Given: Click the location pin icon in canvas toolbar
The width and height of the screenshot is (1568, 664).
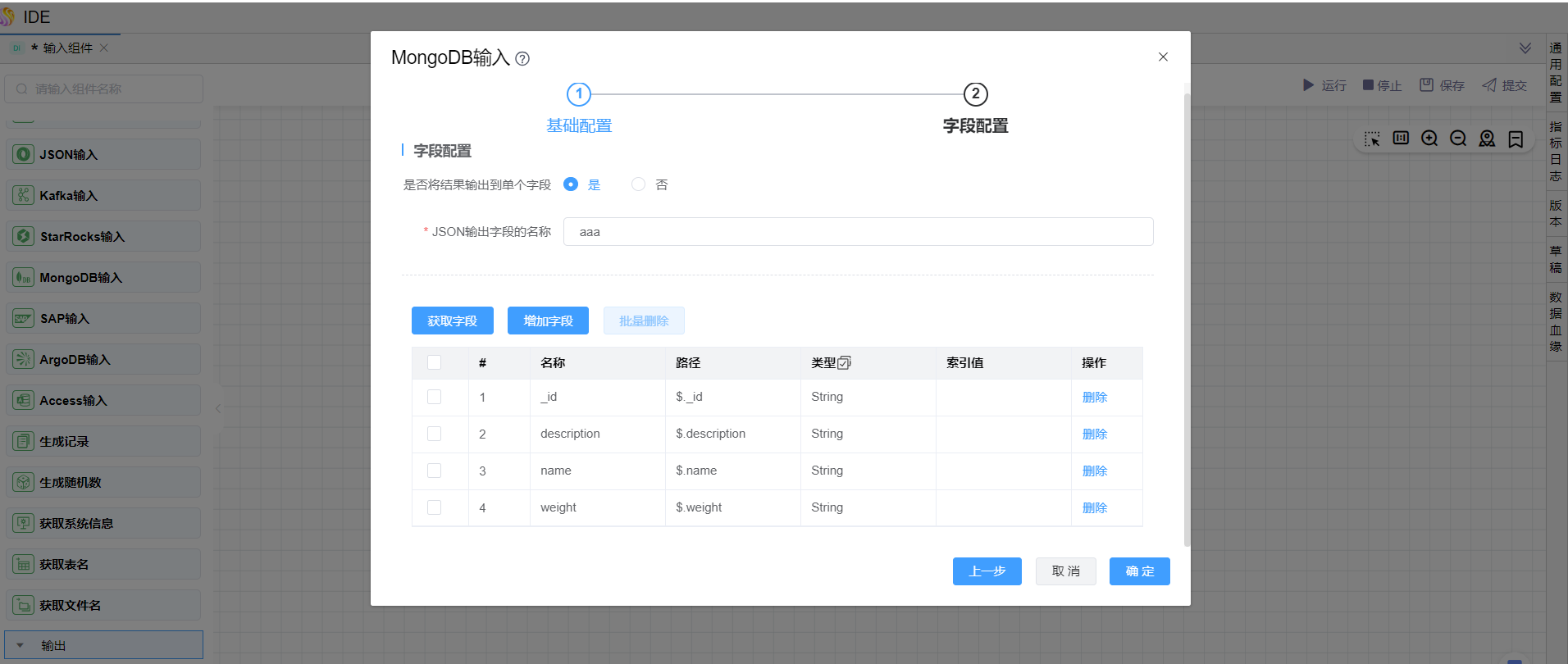Looking at the screenshot, I should pos(1487,139).
